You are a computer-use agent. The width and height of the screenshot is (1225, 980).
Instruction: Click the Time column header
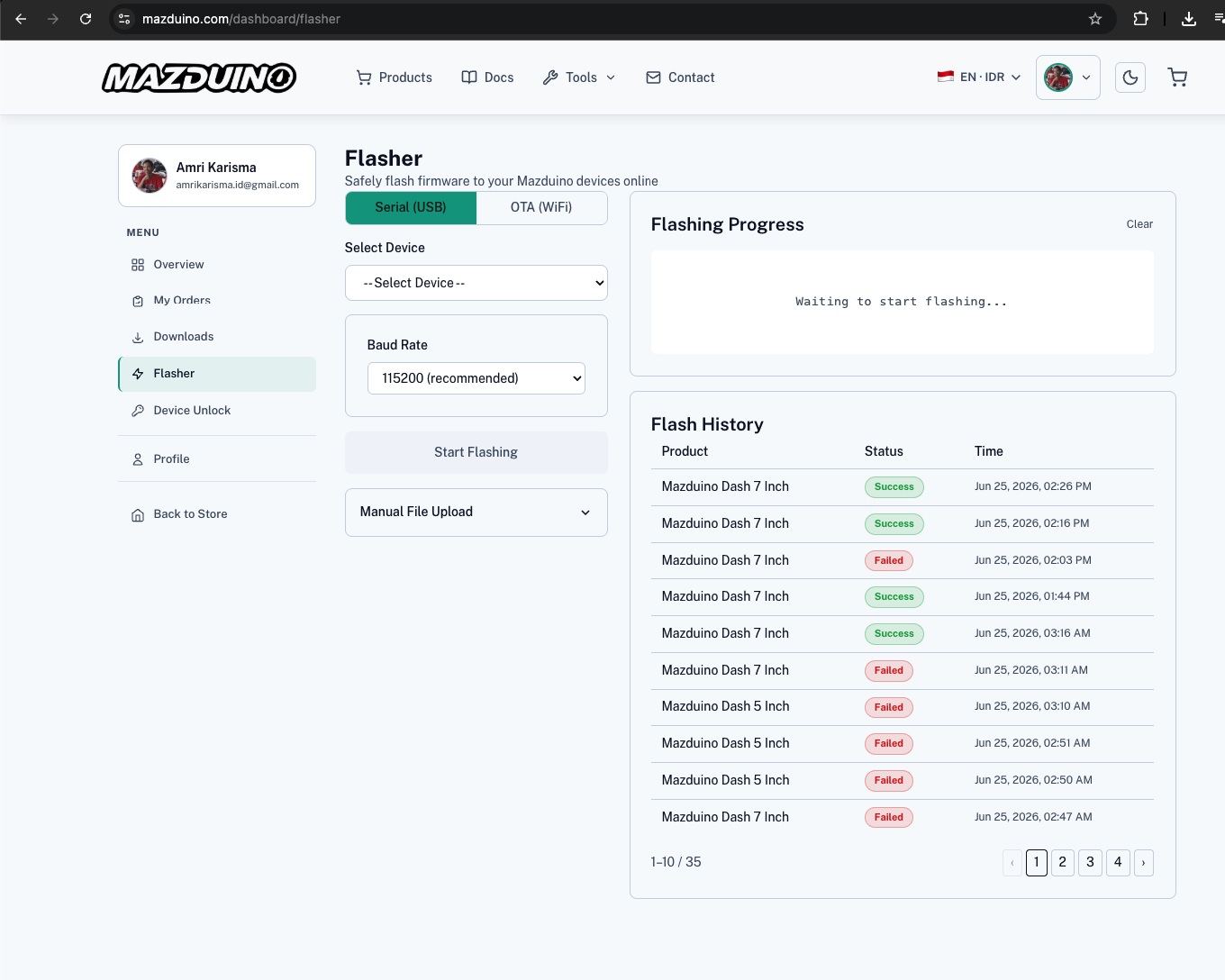click(988, 451)
